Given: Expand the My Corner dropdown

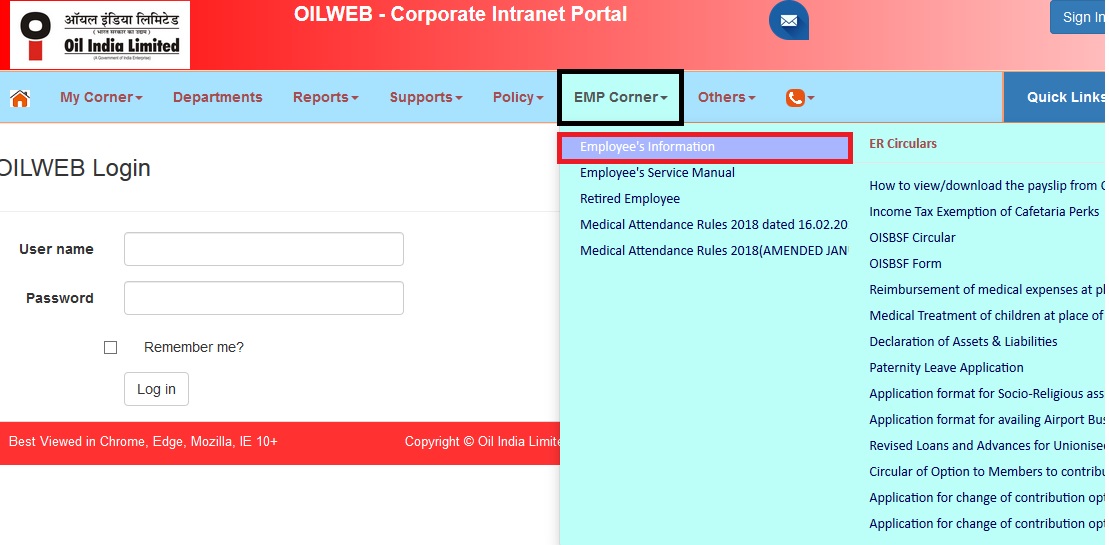Looking at the screenshot, I should pyautogui.click(x=101, y=98).
